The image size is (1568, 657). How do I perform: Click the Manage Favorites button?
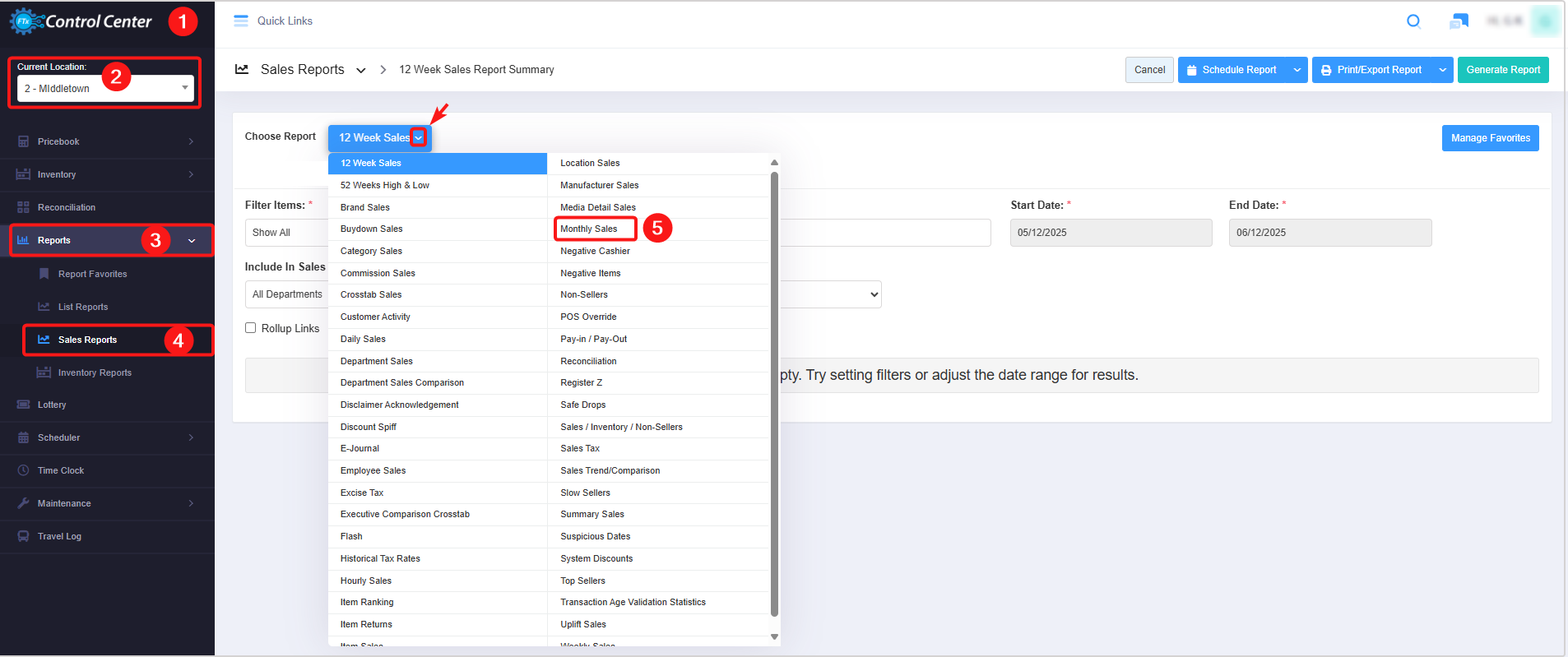[x=1490, y=138]
